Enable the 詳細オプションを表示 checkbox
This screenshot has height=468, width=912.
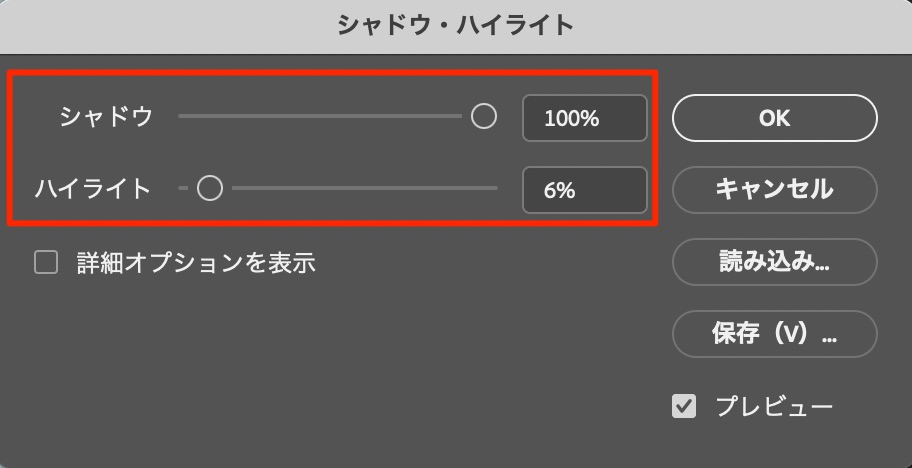pyautogui.click(x=46, y=263)
